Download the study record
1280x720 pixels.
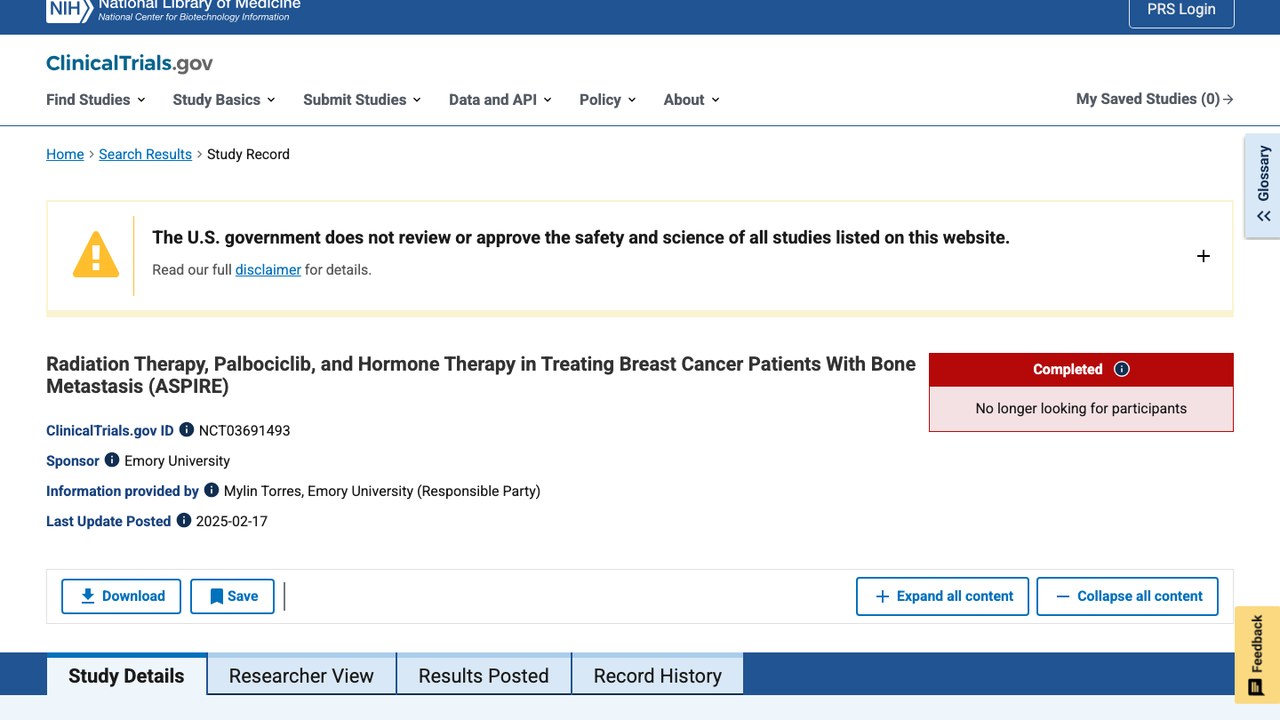pyautogui.click(x=121, y=596)
